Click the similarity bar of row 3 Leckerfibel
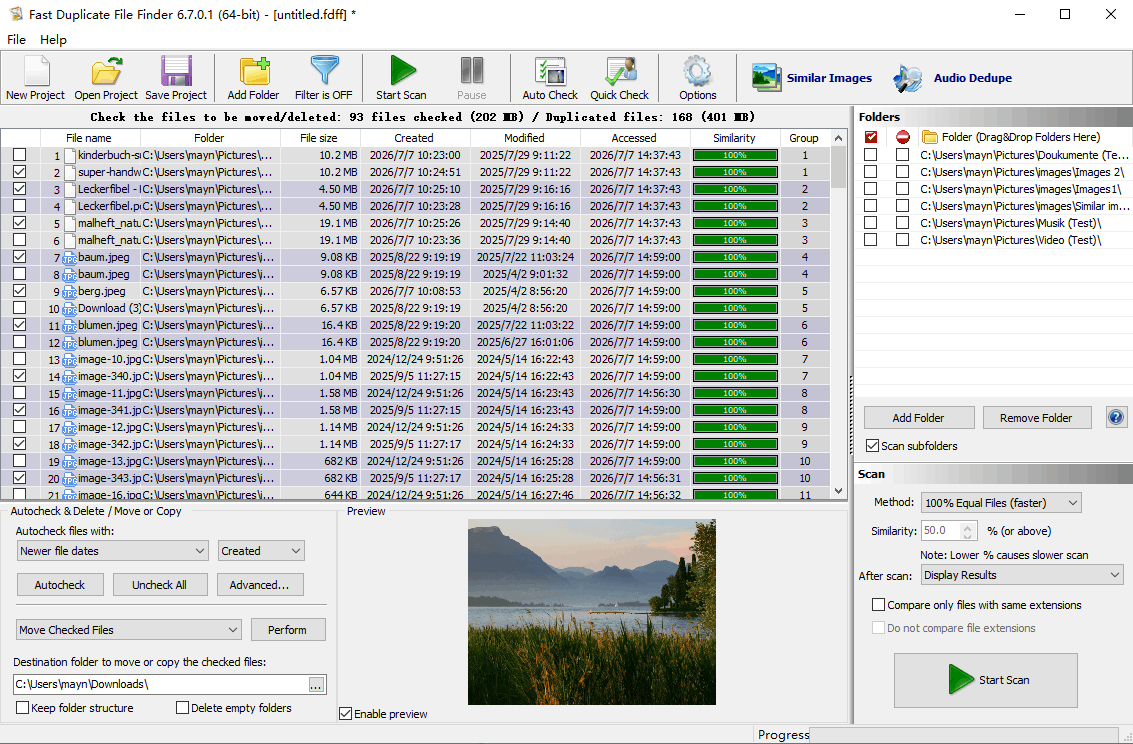This screenshot has width=1133, height=744. 735,189
